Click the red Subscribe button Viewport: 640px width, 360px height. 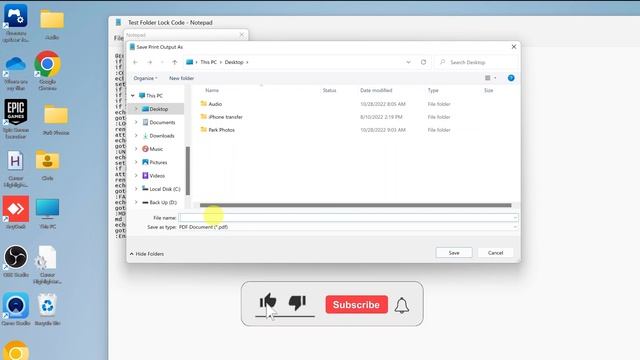(356, 304)
